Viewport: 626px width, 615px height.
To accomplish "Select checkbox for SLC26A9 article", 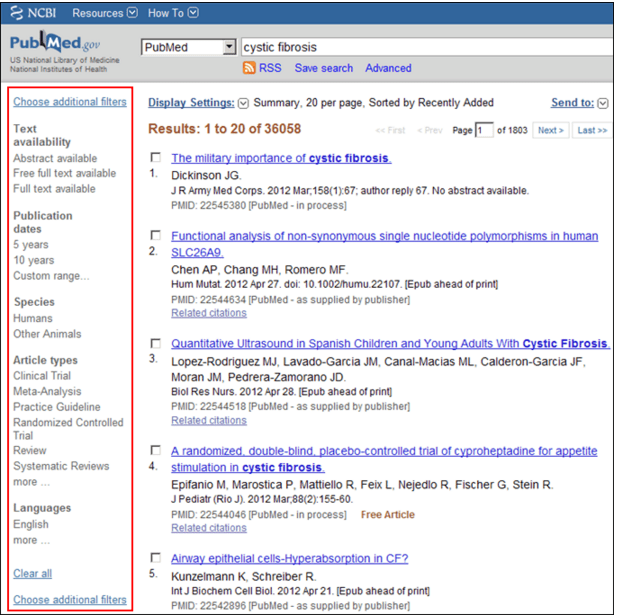I will [155, 236].
